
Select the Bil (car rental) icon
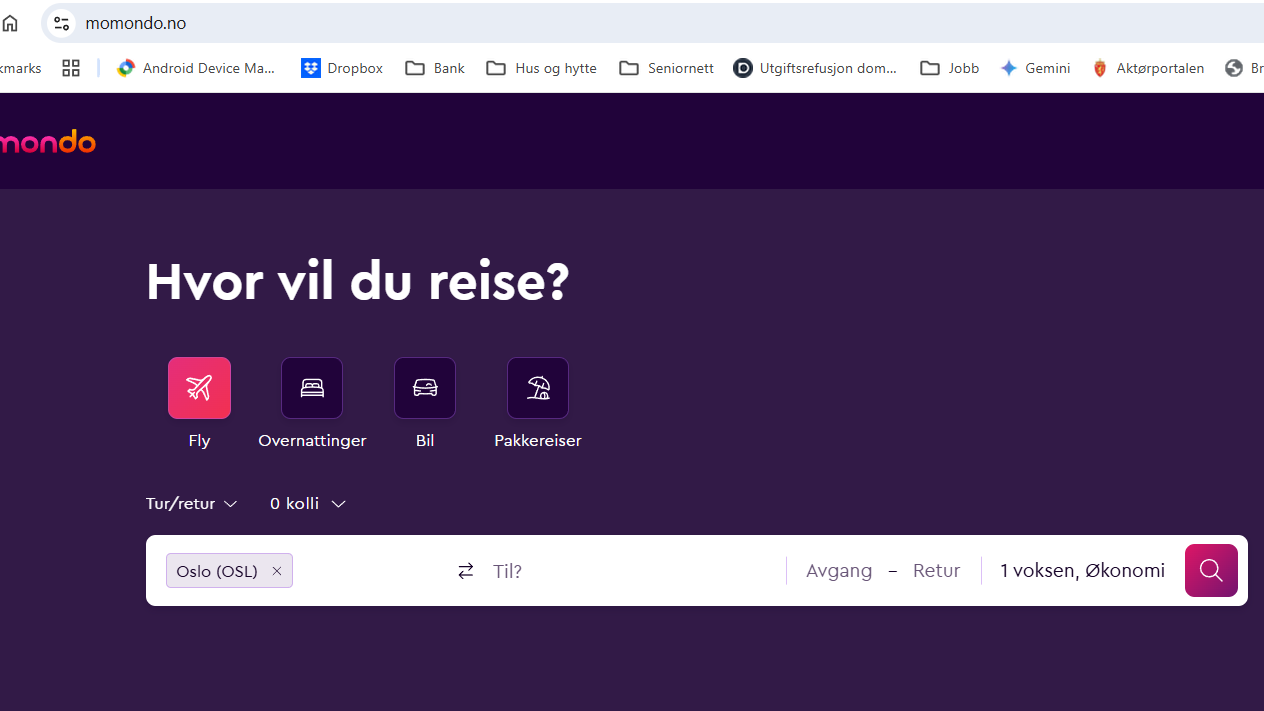pos(424,388)
